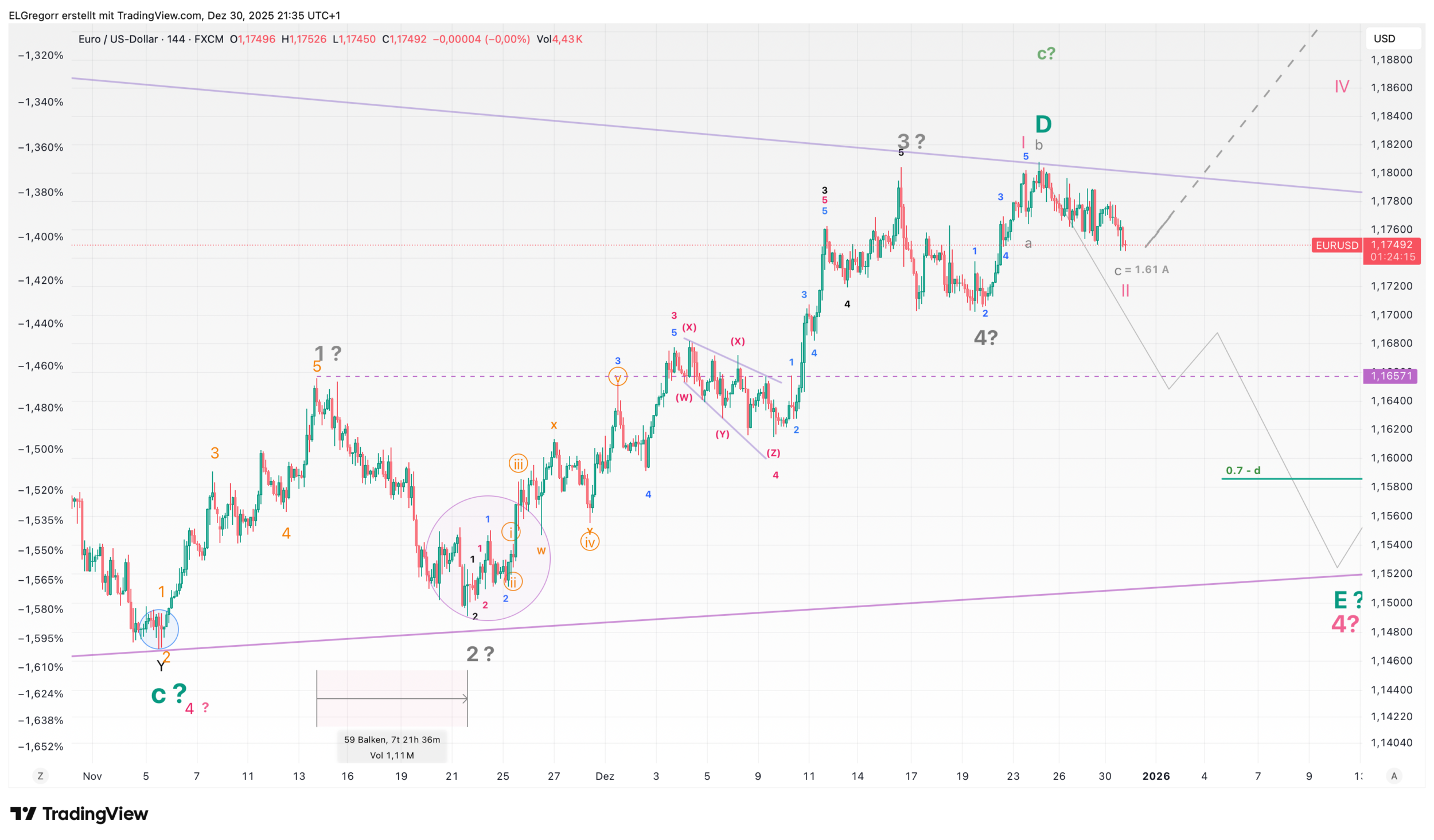
Task: Click the Dez month label on time axis
Action: click(x=605, y=776)
